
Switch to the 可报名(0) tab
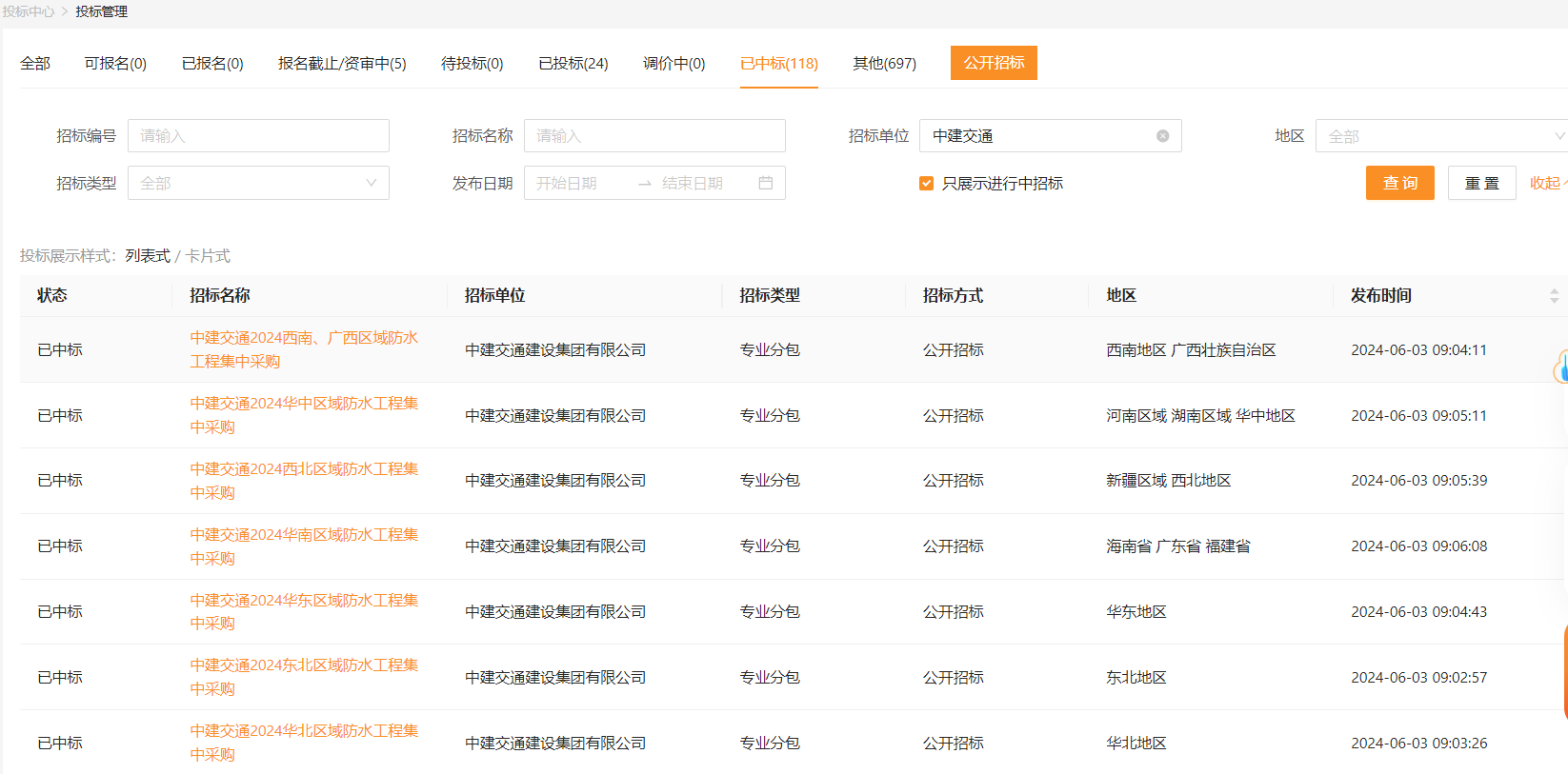tap(115, 63)
